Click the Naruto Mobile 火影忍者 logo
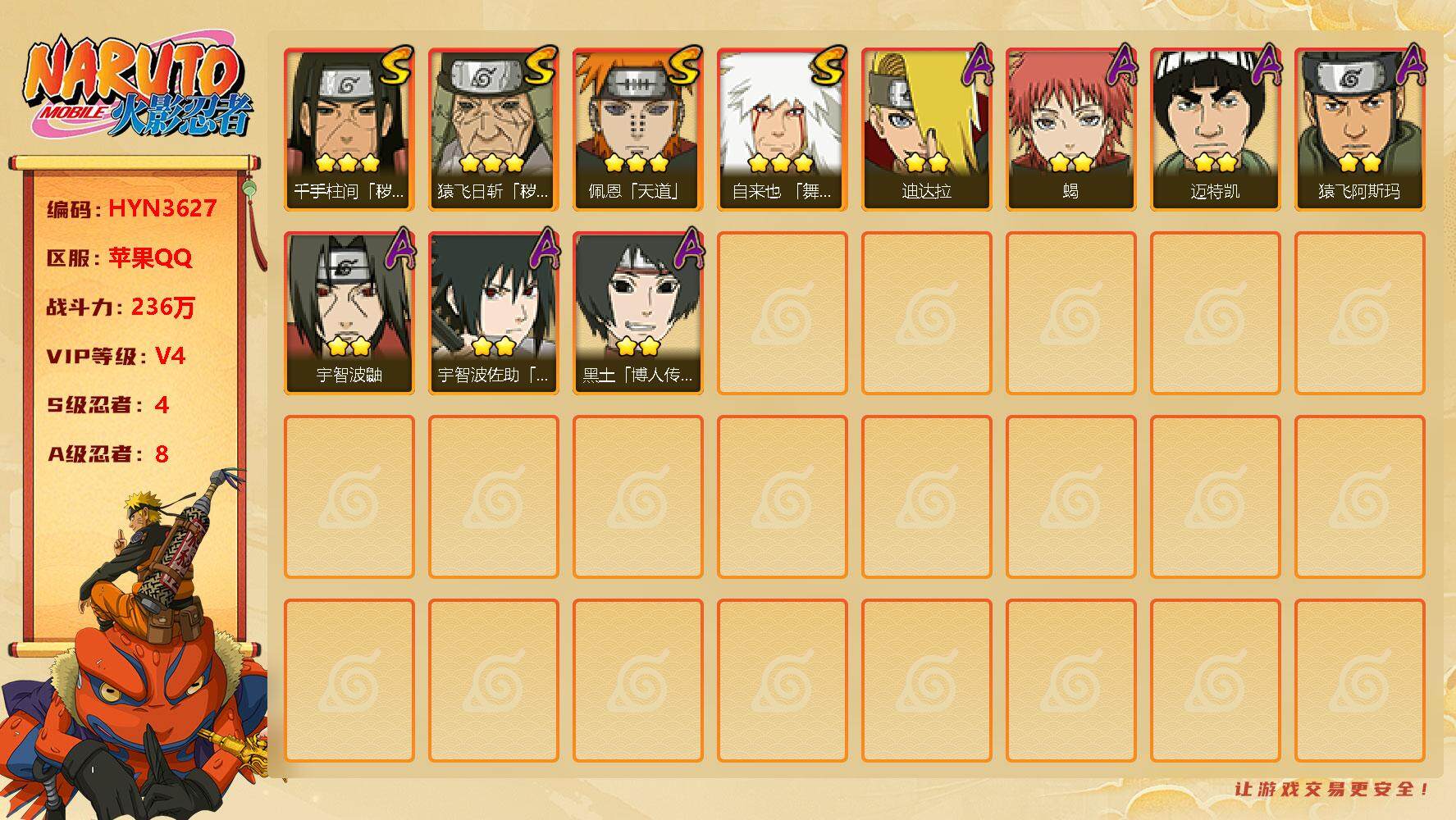Viewport: 1456px width, 820px height. [138, 87]
